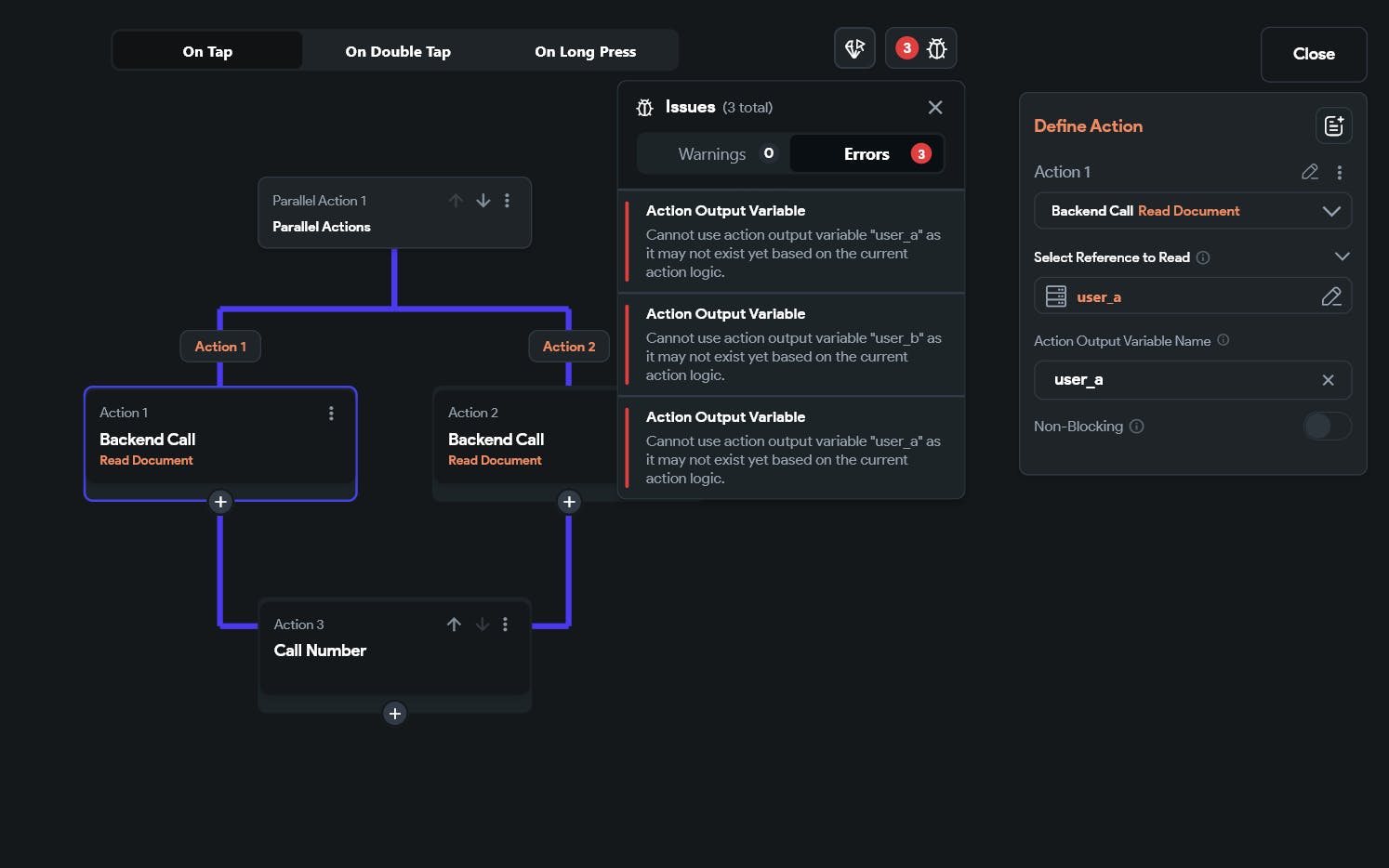Select the Parallel Action 1 card
The image size is (1389, 868).
tap(395, 213)
